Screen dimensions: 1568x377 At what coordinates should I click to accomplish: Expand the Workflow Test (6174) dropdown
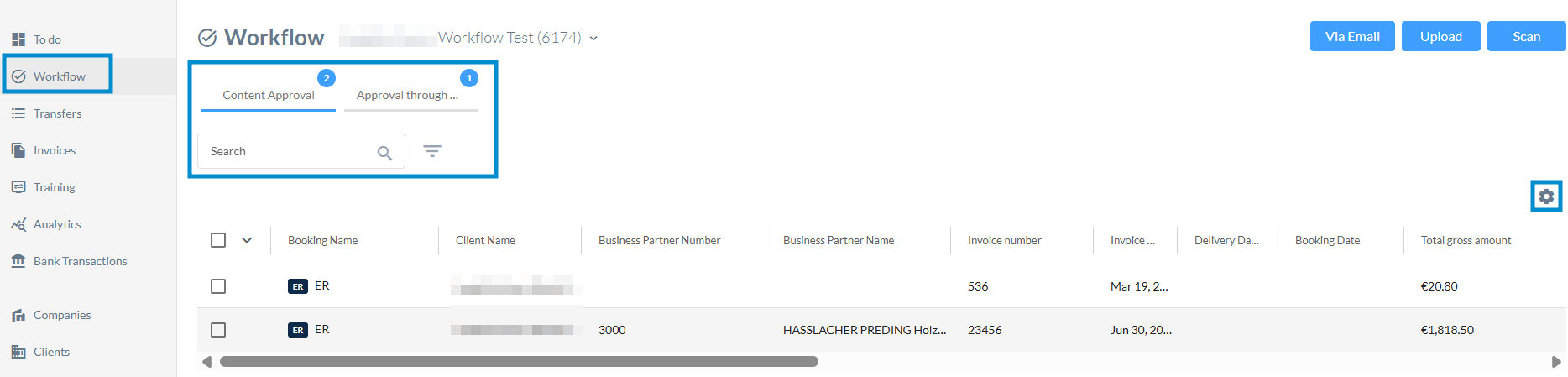coord(593,39)
